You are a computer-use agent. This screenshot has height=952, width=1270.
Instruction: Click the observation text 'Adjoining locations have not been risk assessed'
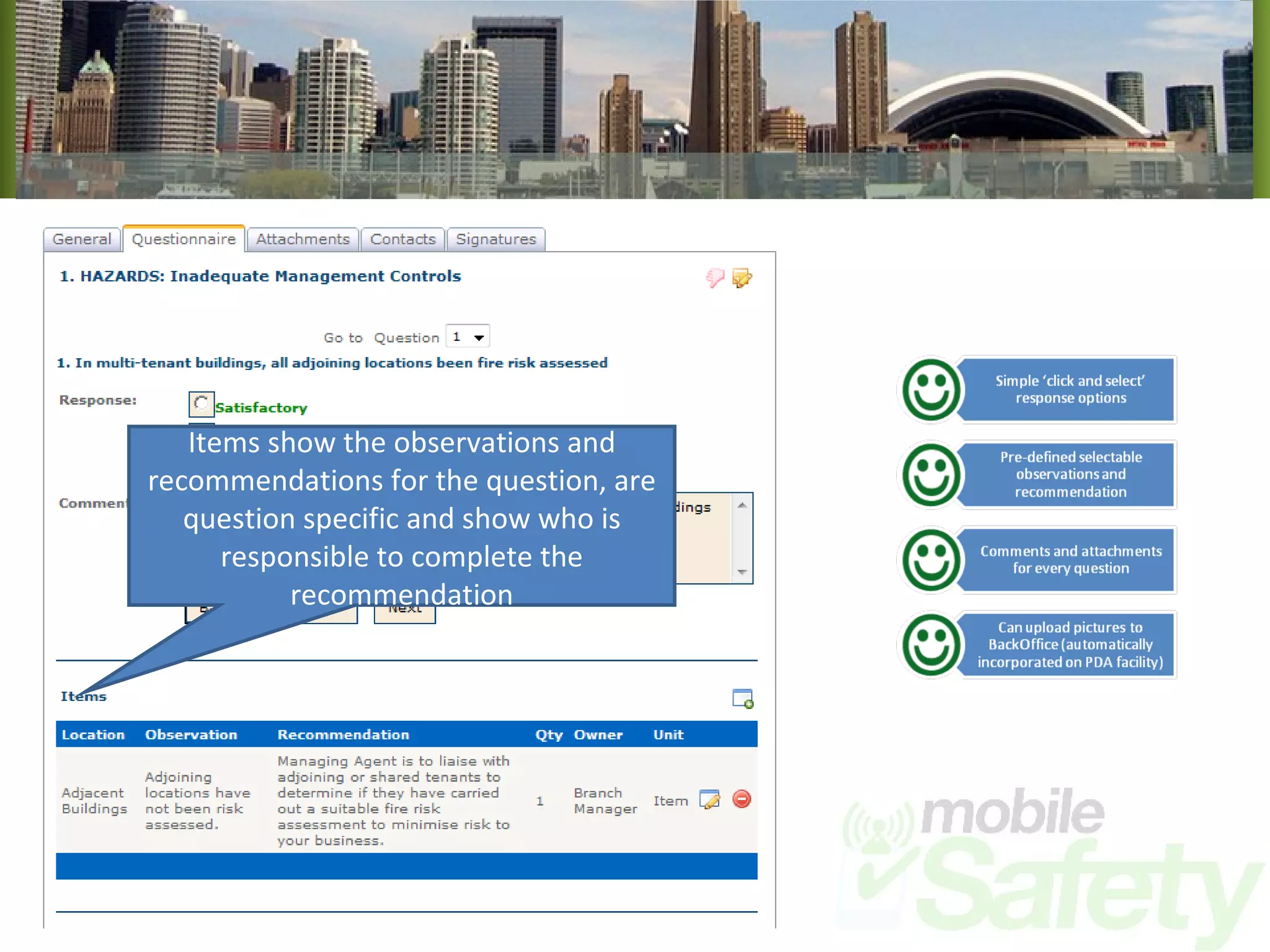point(198,801)
